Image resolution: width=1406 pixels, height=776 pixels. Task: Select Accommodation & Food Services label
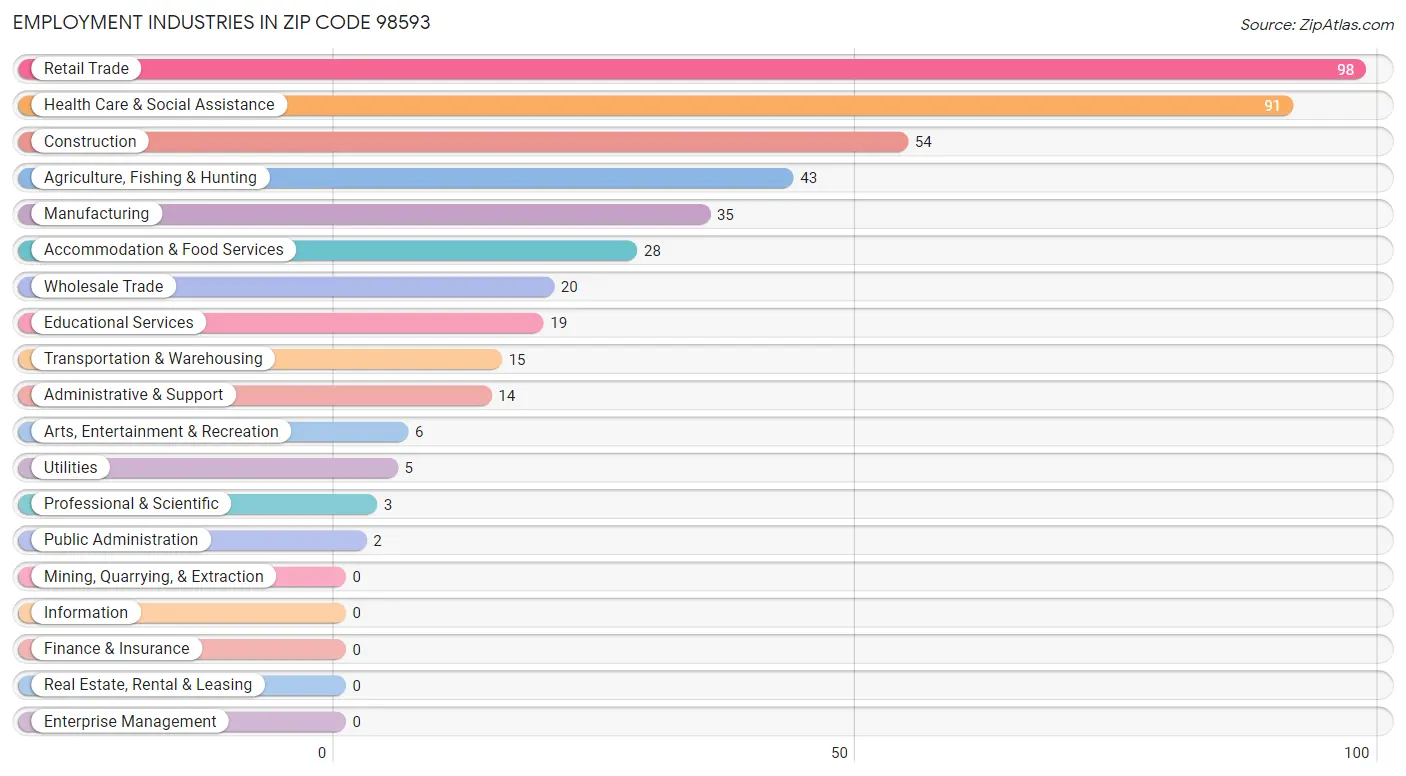click(x=164, y=250)
